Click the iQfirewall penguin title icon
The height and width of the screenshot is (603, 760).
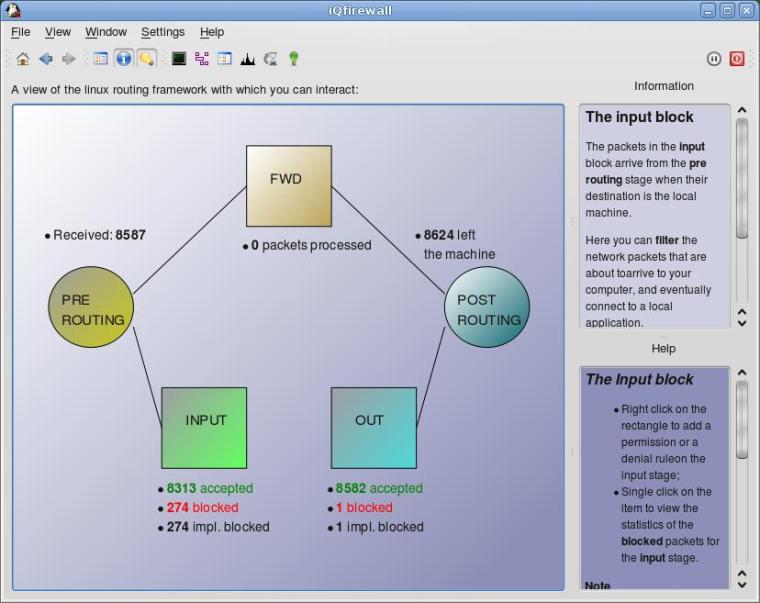point(13,10)
